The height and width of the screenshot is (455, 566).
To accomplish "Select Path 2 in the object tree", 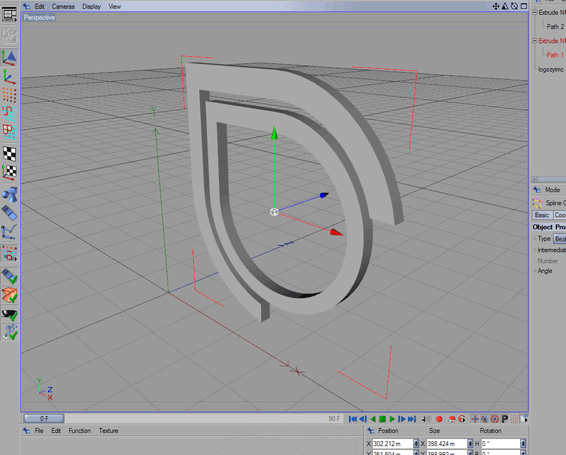I will tap(555, 26).
